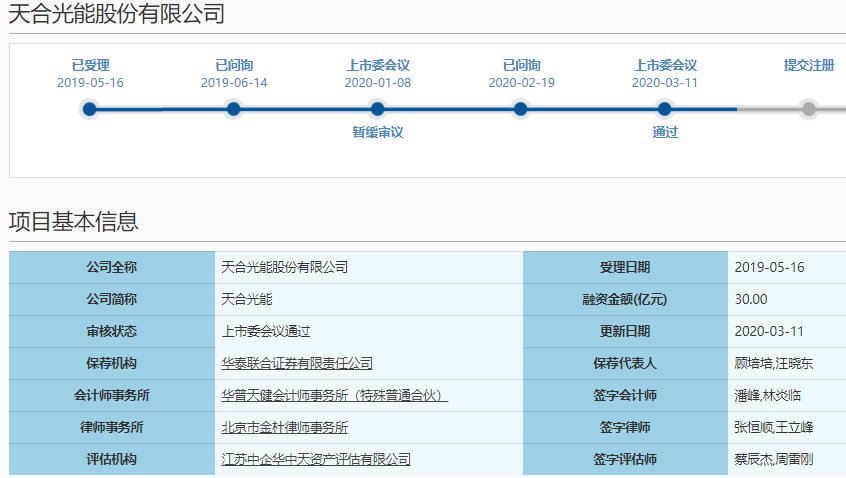Click the 通过 result label under the timeline

click(x=665, y=132)
